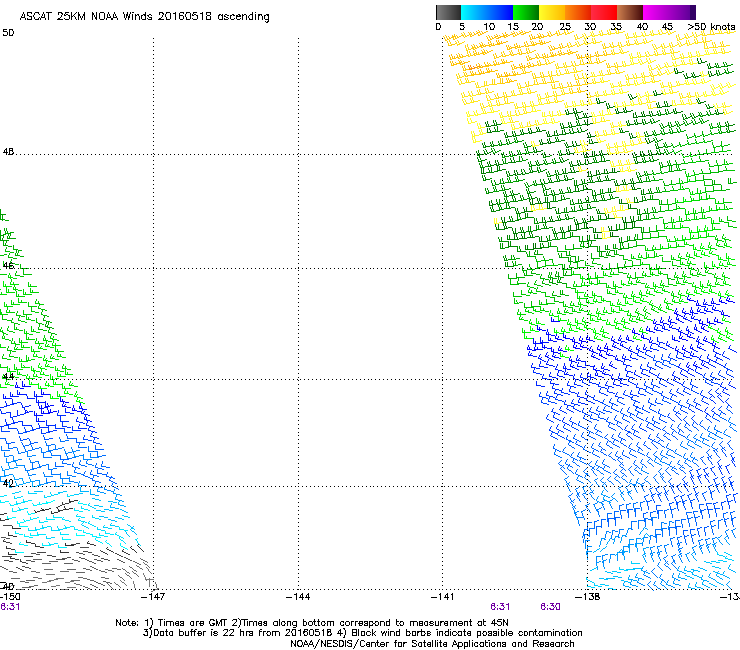
Task: Select the '45' label under color scale
Action: coord(667,27)
